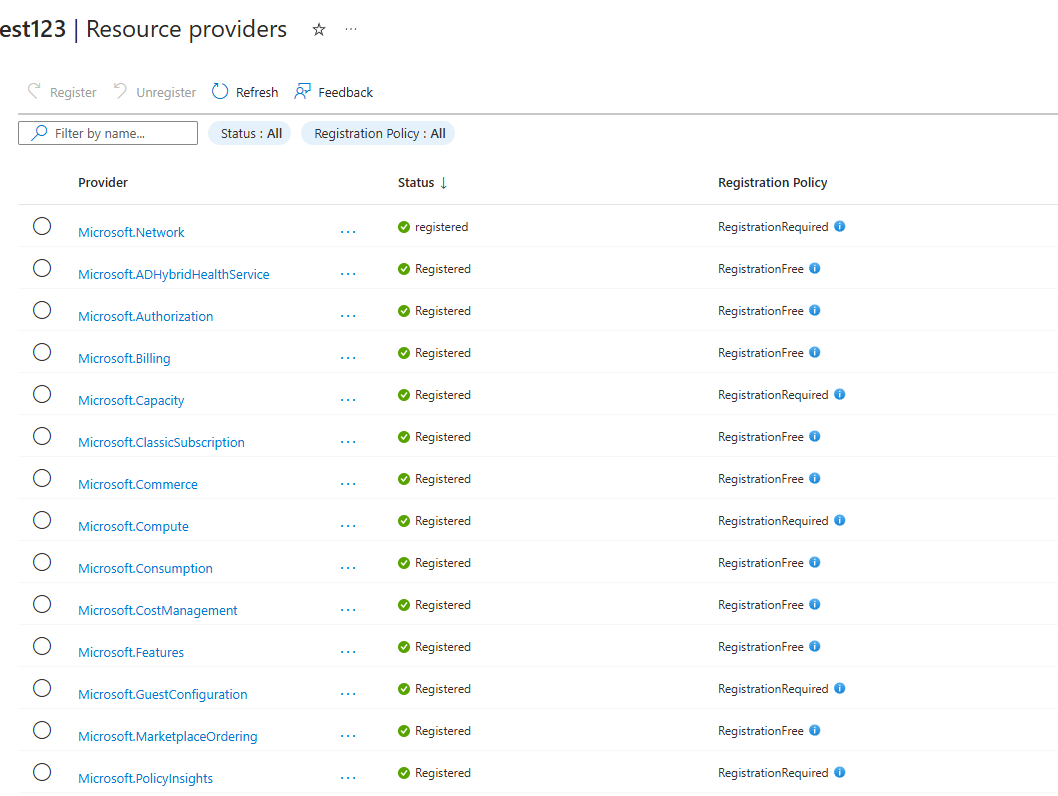The height and width of the screenshot is (796, 1058).
Task: Click the info icon in Microsoft.Compute row
Action: click(839, 520)
